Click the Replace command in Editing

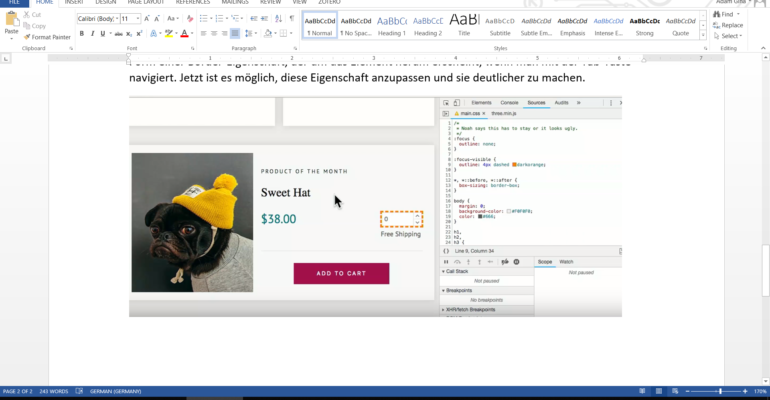pyautogui.click(x=728, y=25)
